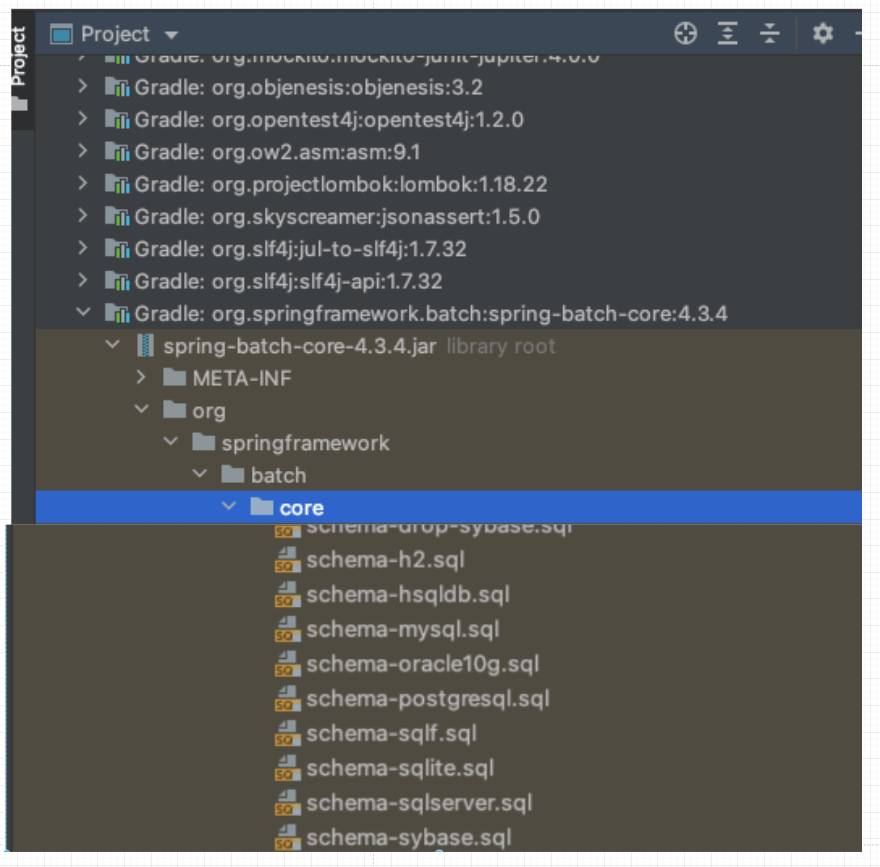Click the SQL icon of schema-mysql.sql
The image size is (880, 867).
[287, 630]
